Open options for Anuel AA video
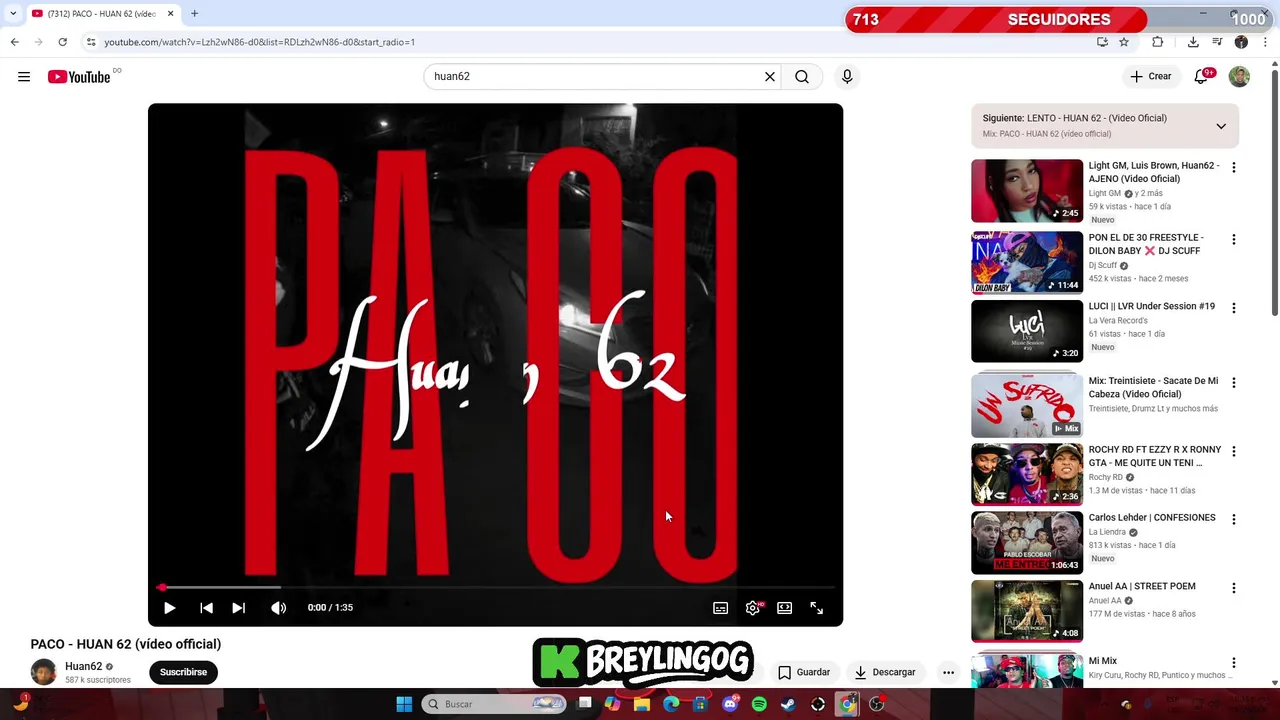Viewport: 1280px width, 720px height. (1233, 588)
